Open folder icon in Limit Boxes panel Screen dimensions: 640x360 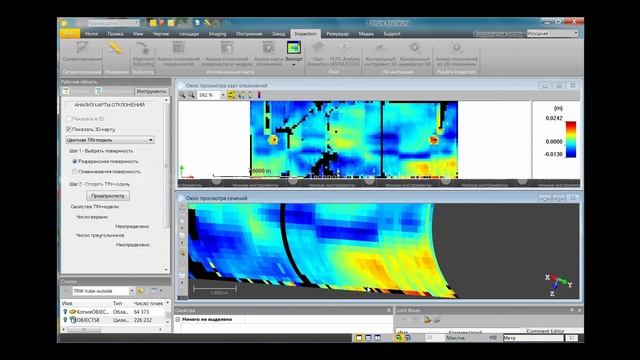tap(427, 320)
